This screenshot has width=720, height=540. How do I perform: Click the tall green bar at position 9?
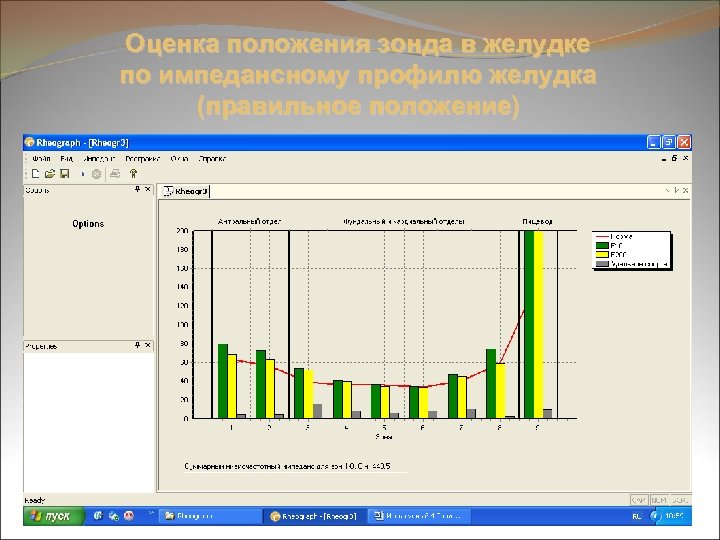(x=529, y=325)
